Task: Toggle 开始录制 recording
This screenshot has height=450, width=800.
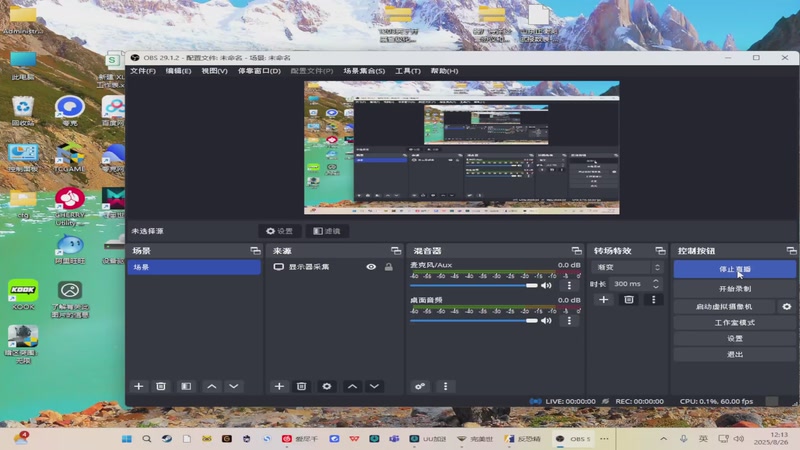Action: [735, 288]
